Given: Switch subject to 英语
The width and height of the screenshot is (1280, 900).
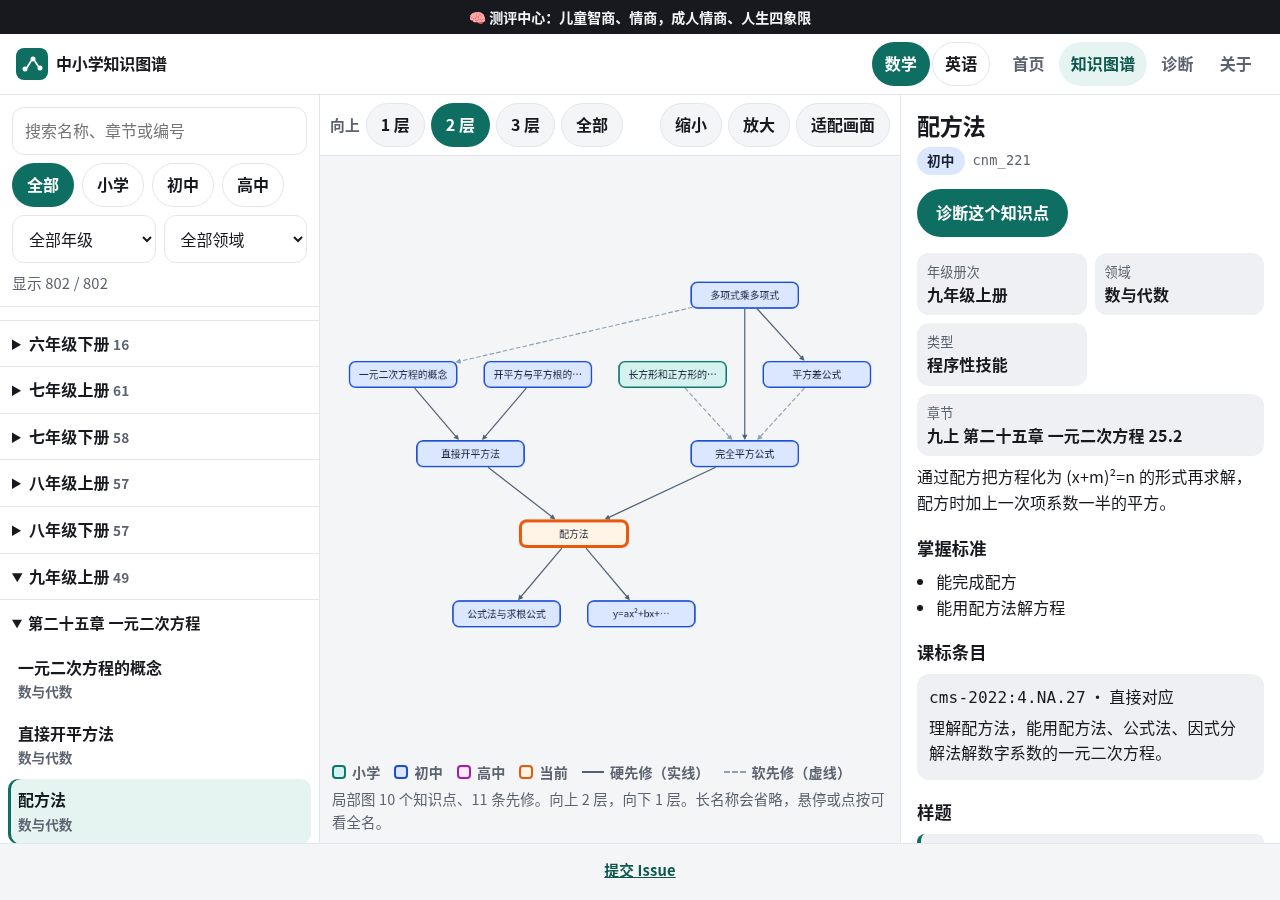Looking at the screenshot, I should 961,64.
